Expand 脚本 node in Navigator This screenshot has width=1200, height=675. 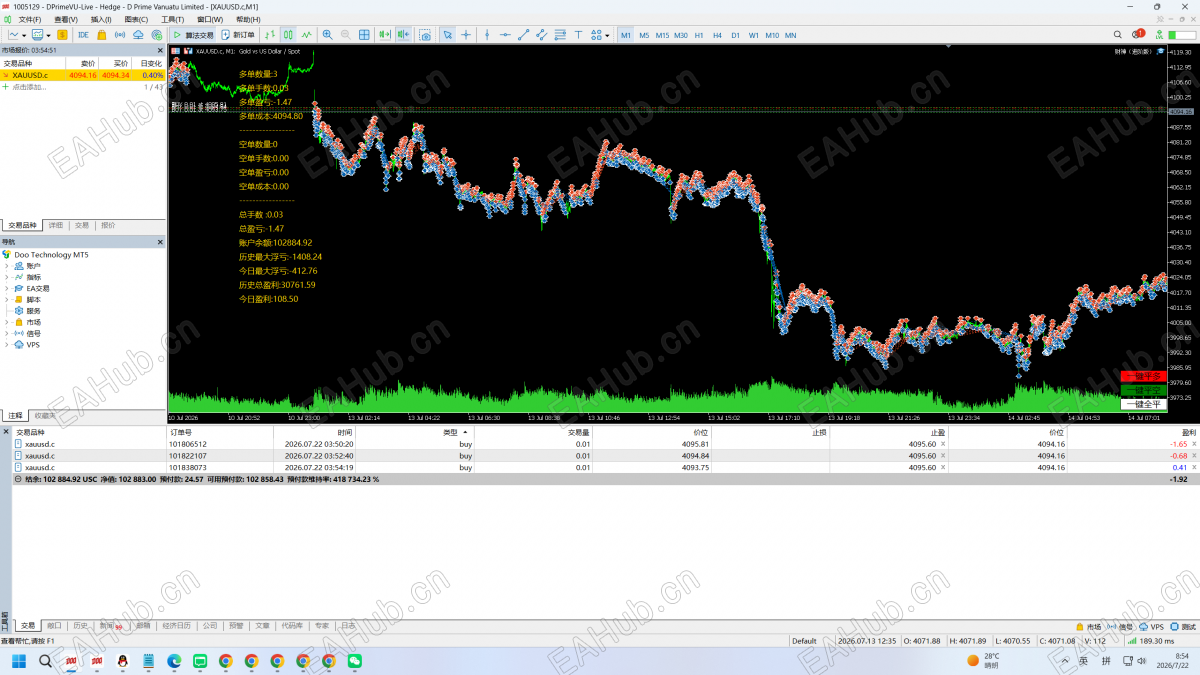[x=7, y=299]
